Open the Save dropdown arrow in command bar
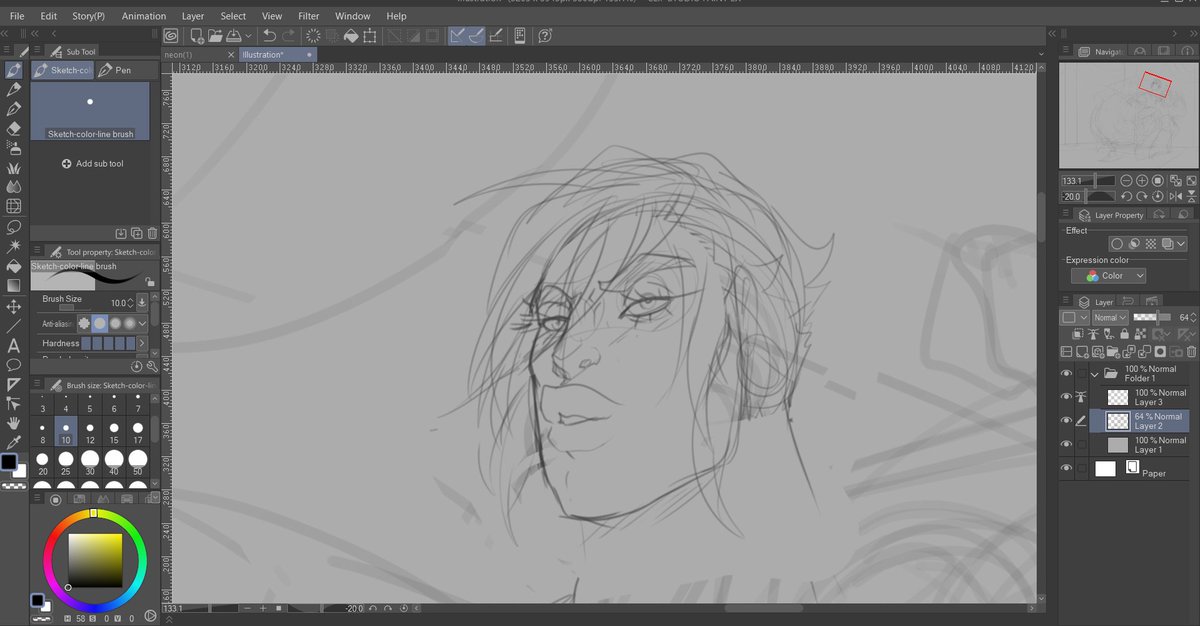 coord(248,37)
